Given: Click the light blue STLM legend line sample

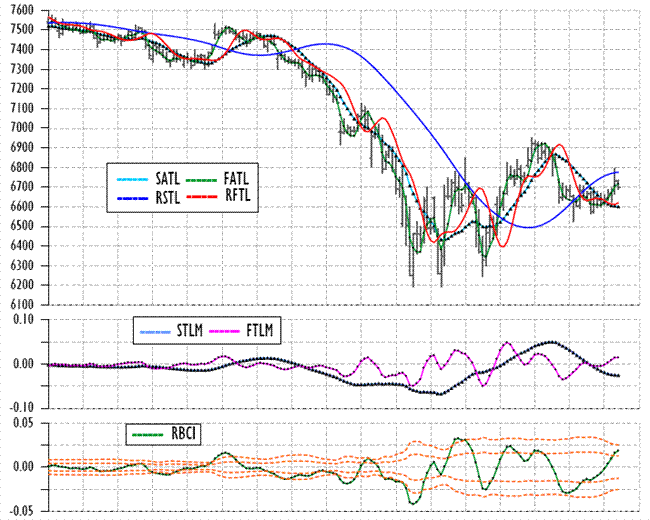Looking at the screenshot, I should [155, 332].
